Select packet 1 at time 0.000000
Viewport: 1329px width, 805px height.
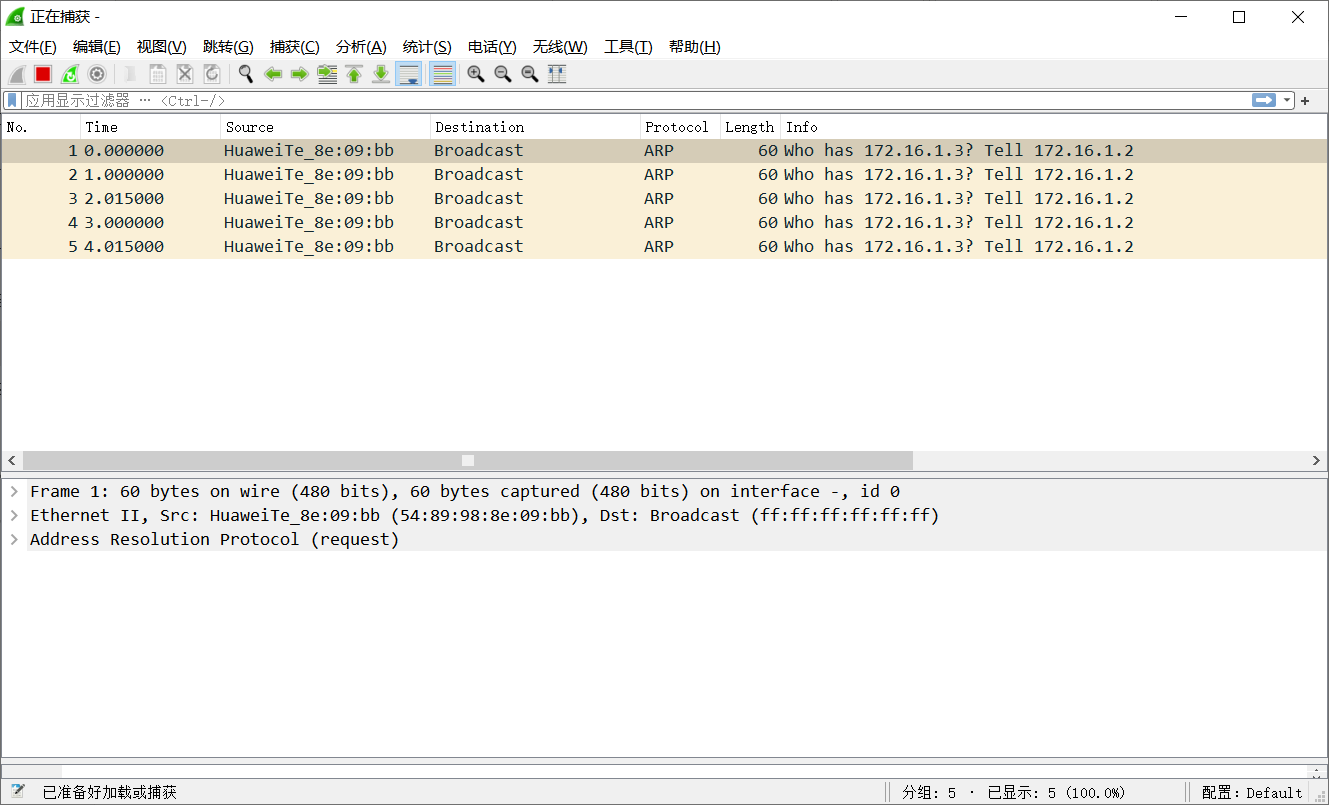664,151
